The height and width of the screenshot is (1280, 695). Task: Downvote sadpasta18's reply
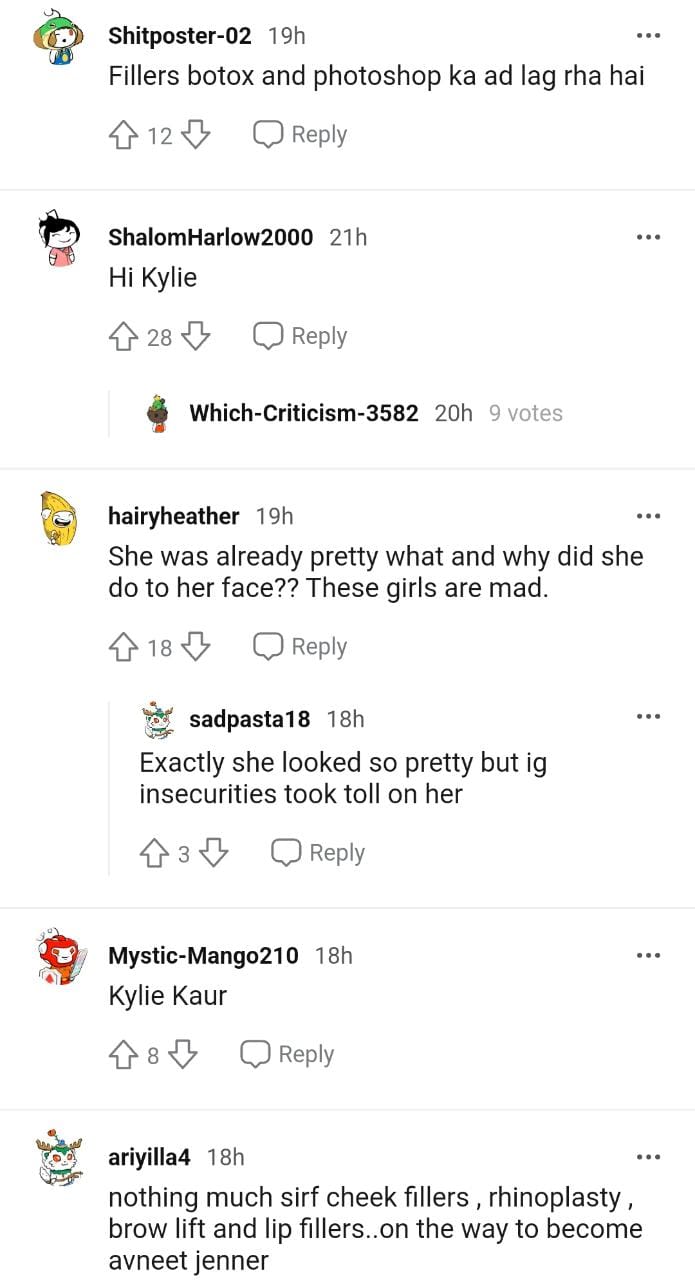(x=214, y=853)
